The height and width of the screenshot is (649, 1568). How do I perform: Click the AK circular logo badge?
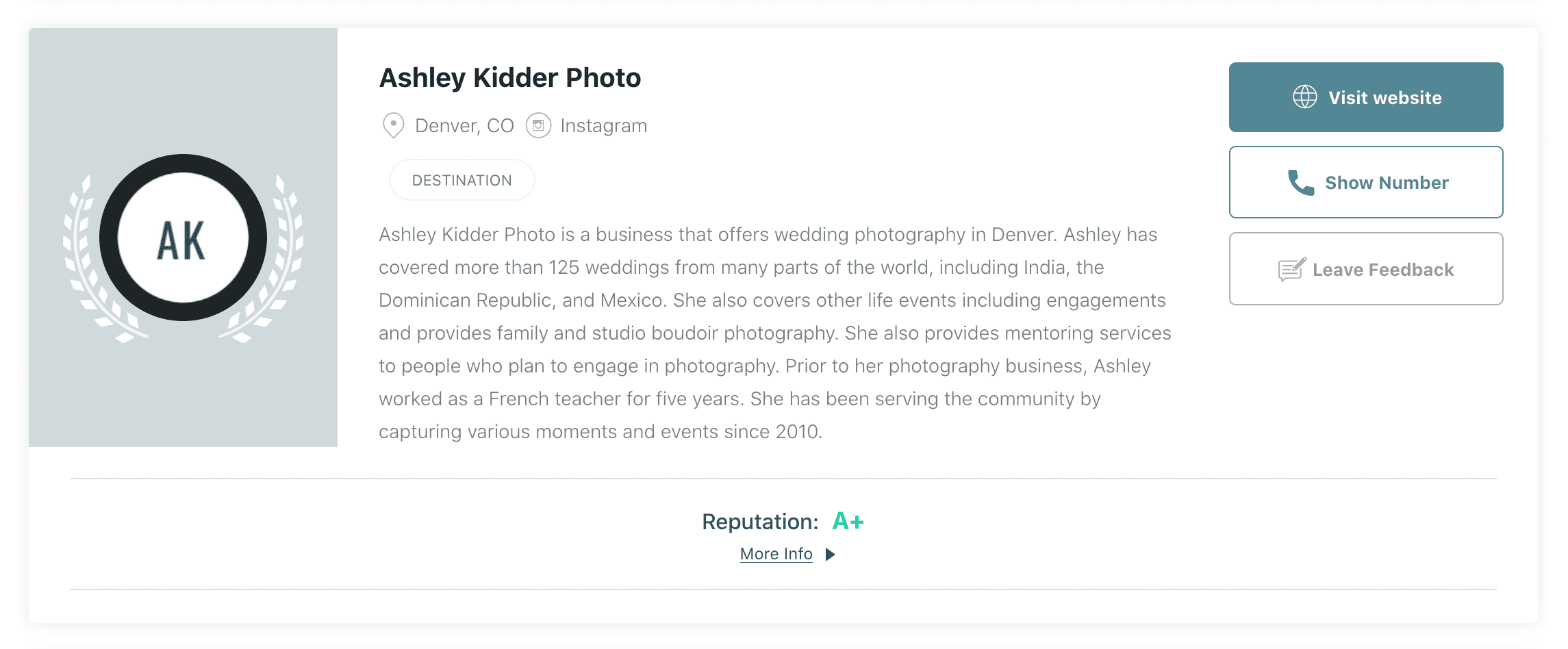point(183,238)
